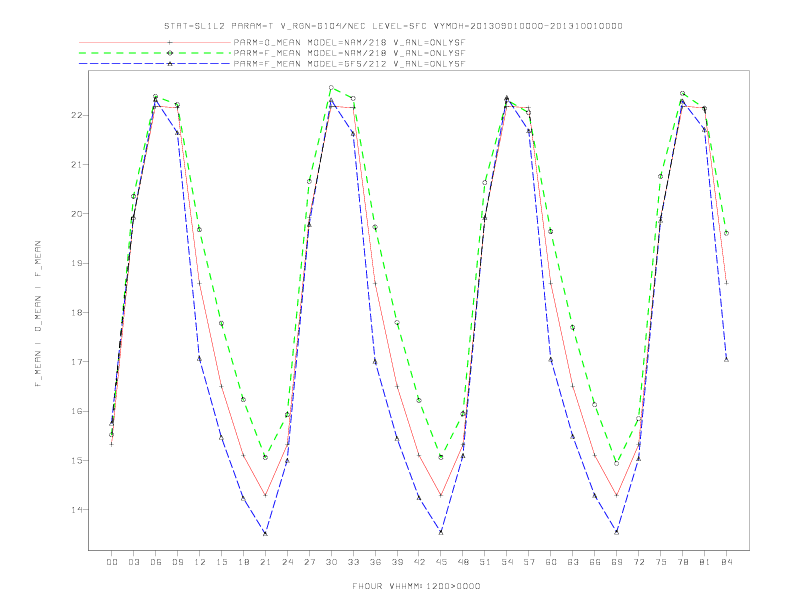The height and width of the screenshot is (612, 792).
Task: Click the chart title starting with STAT=SL1L2
Action: tap(393, 26)
